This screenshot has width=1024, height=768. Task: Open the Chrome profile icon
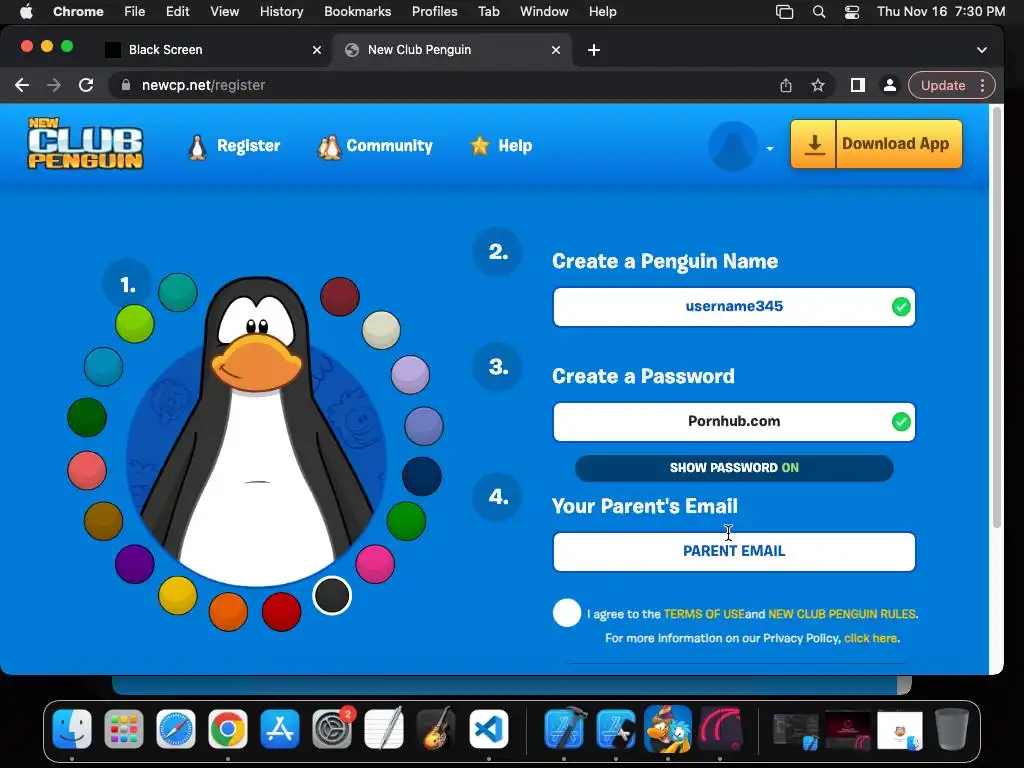coord(889,85)
